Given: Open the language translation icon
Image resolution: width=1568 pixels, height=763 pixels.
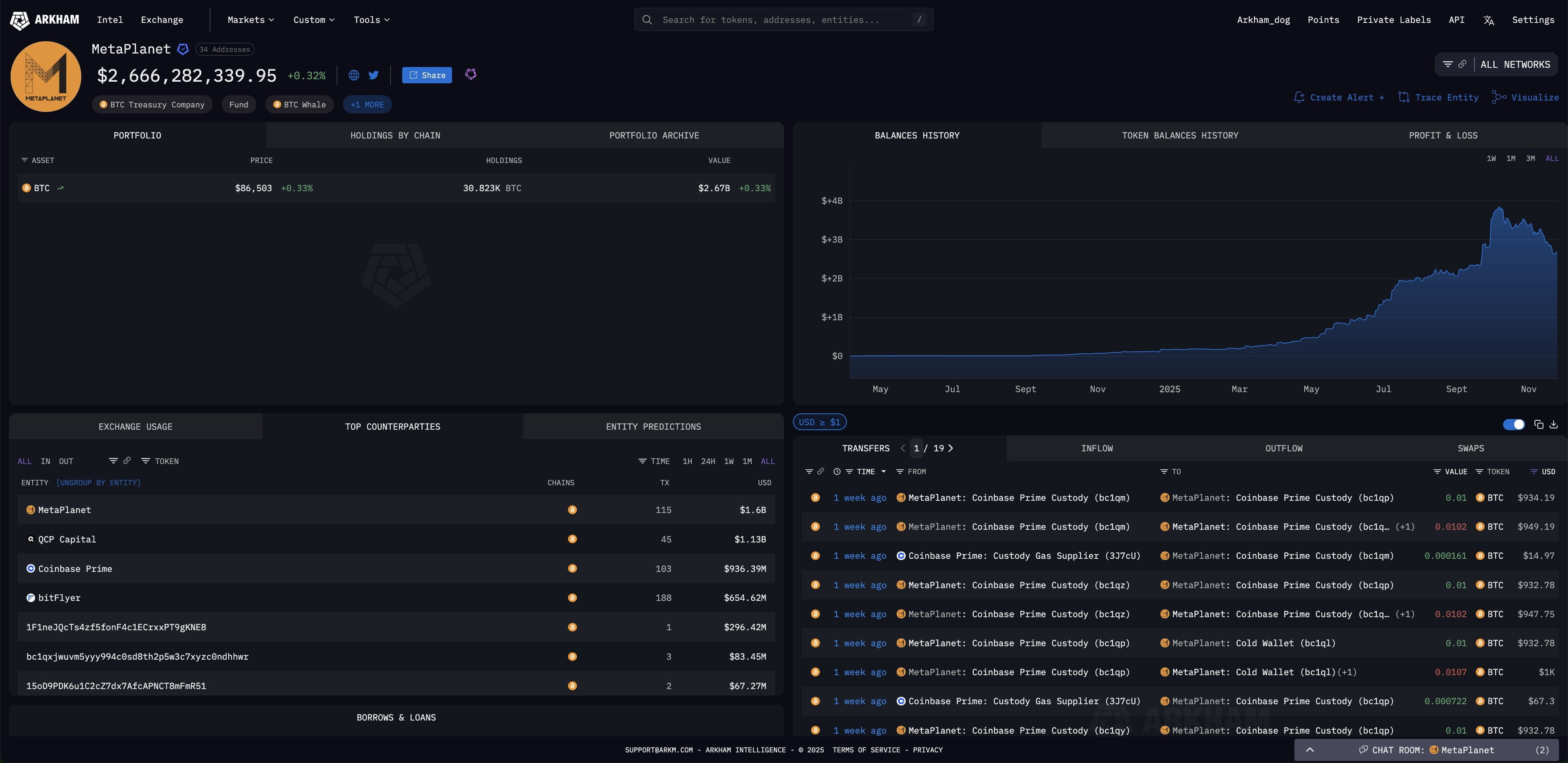Looking at the screenshot, I should point(1488,20).
